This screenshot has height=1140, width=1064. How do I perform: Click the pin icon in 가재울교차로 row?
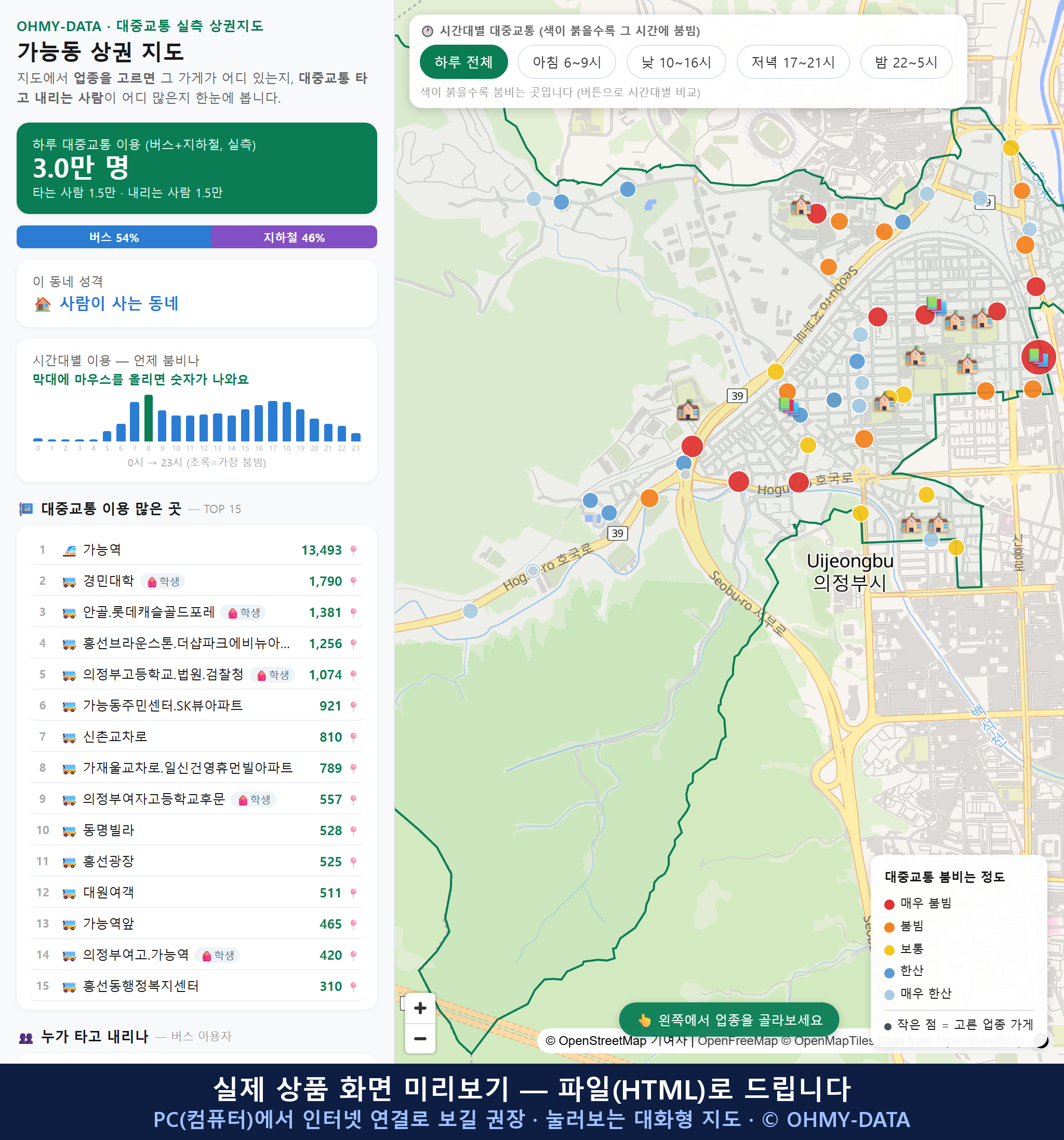tap(353, 769)
